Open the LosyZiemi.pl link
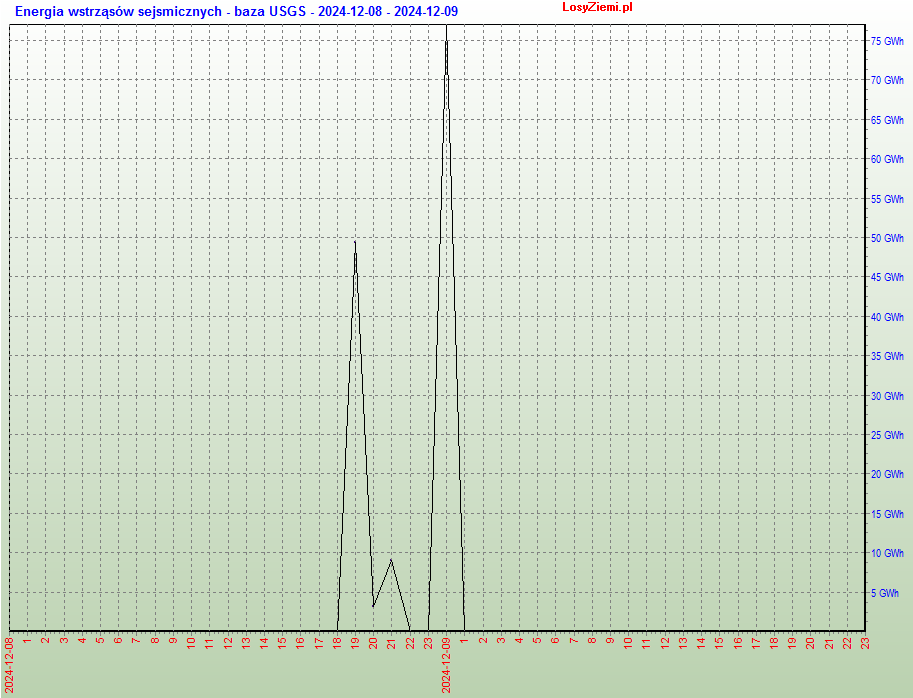 [597, 7]
